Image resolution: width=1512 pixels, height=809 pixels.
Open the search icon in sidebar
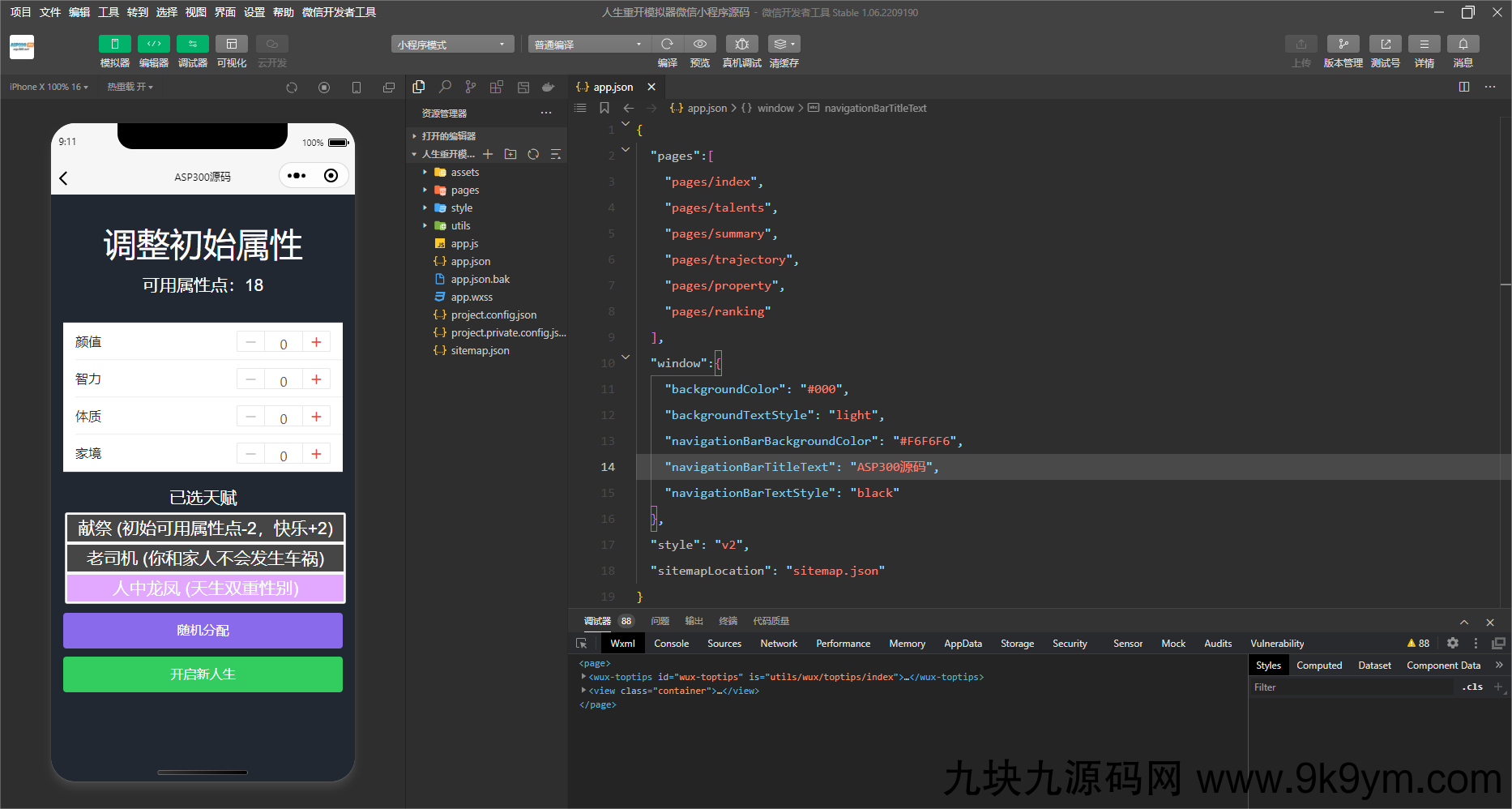(x=445, y=87)
